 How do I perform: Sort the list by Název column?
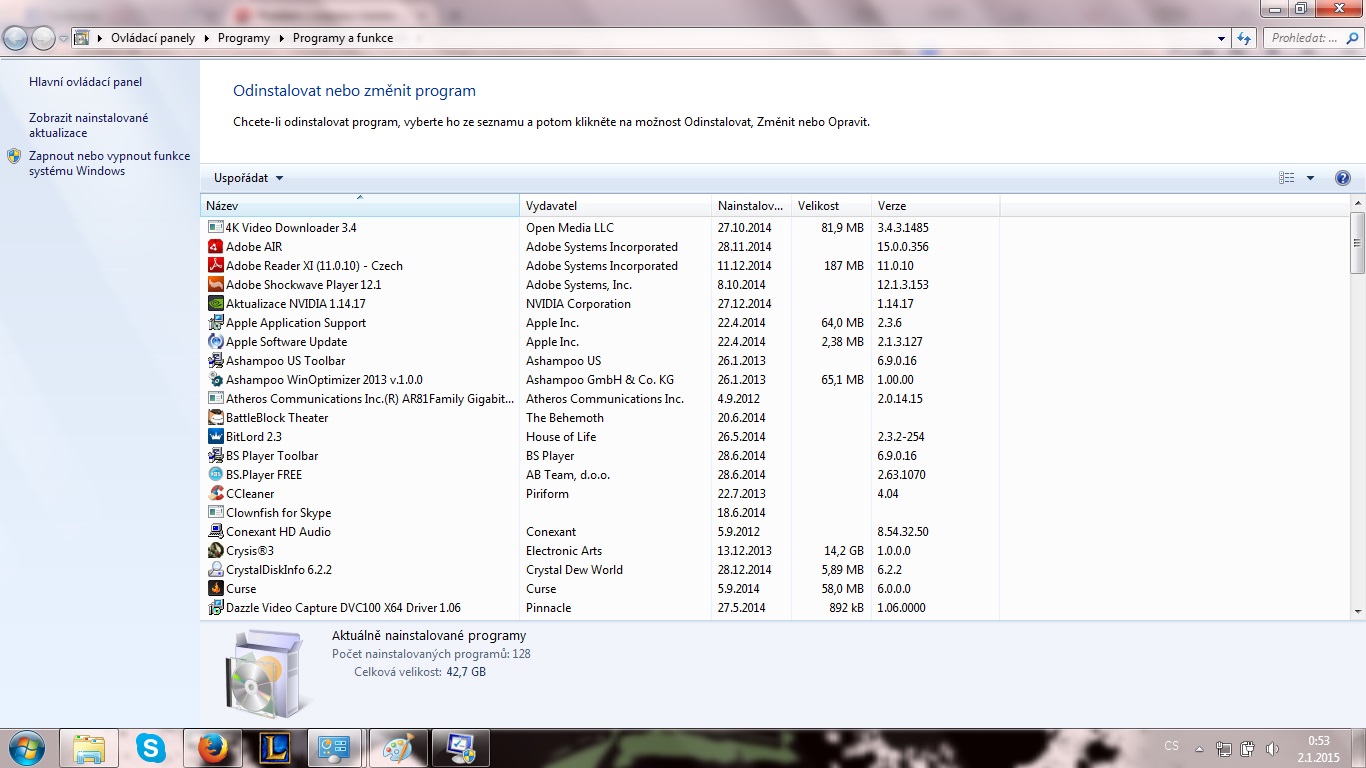tap(360, 206)
